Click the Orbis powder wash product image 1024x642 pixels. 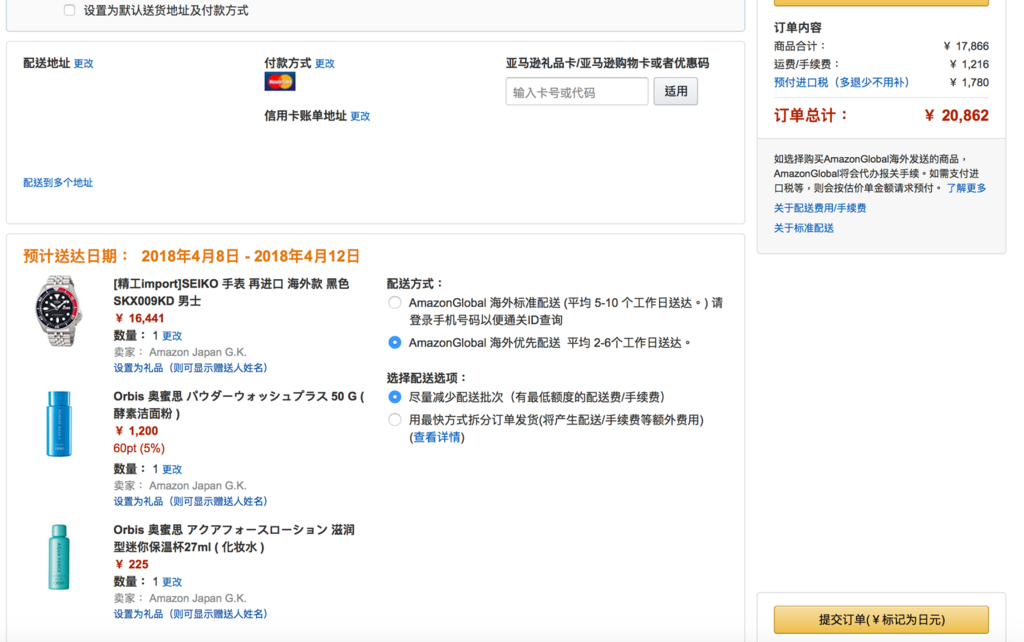pos(59,424)
